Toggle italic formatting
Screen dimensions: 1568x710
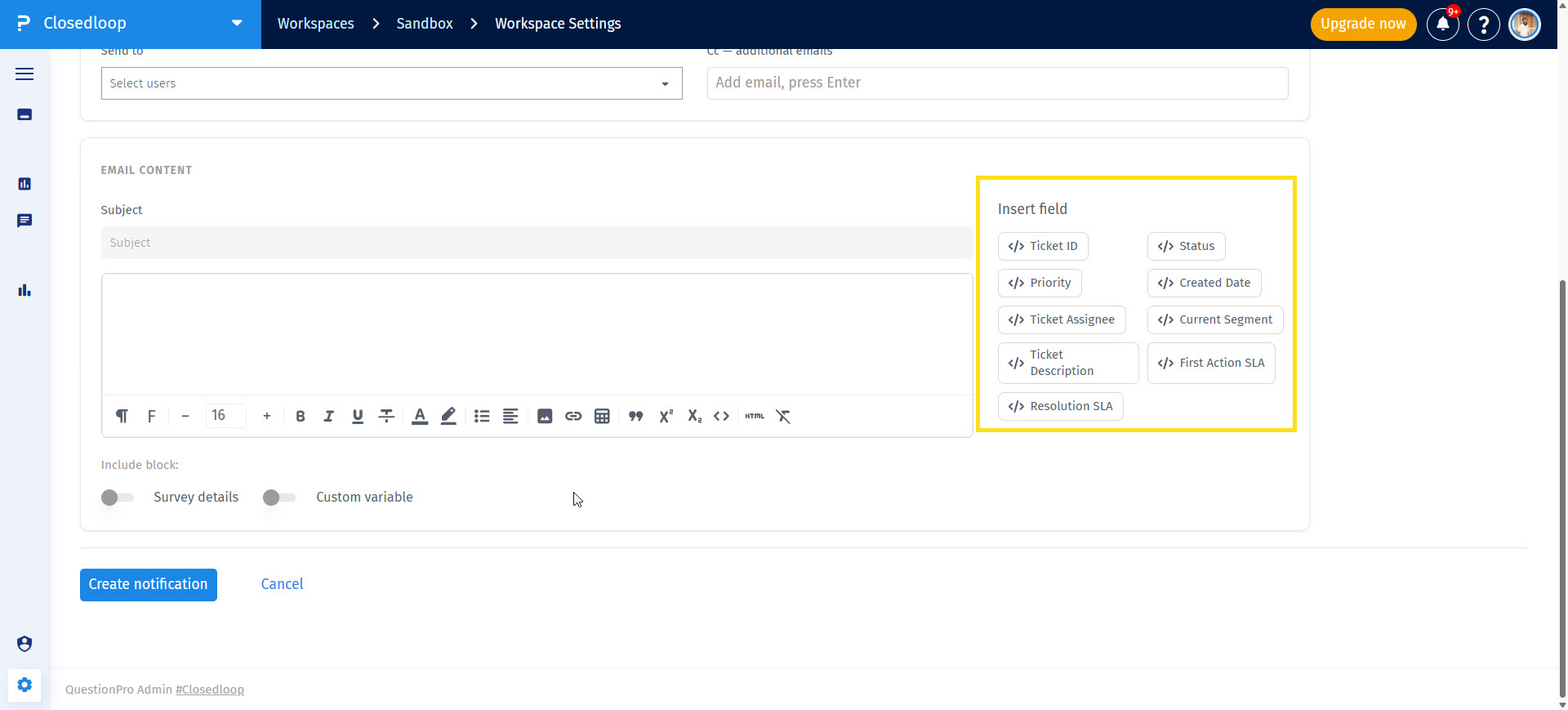click(329, 416)
